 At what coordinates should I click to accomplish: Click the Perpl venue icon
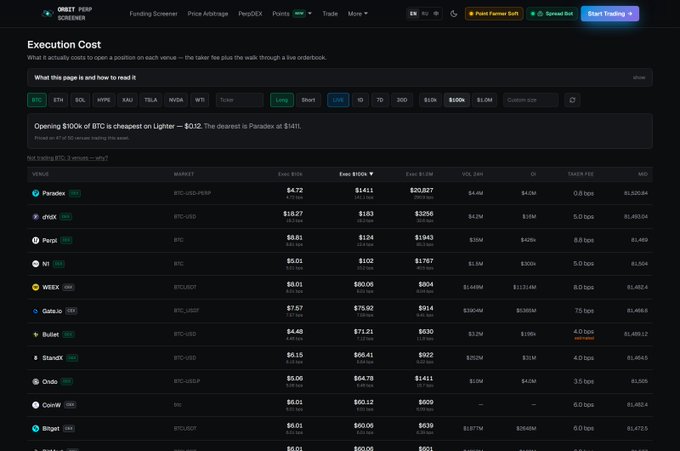coord(36,240)
